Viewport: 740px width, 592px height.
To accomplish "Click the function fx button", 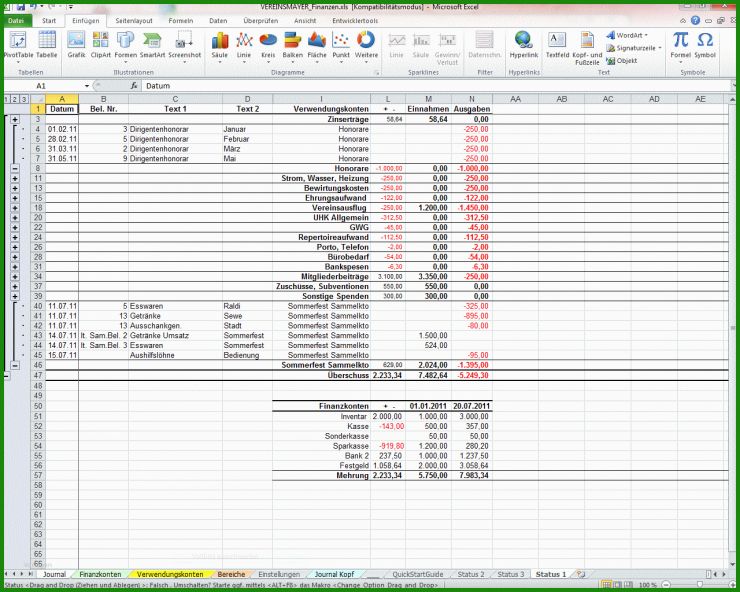I will pos(134,86).
